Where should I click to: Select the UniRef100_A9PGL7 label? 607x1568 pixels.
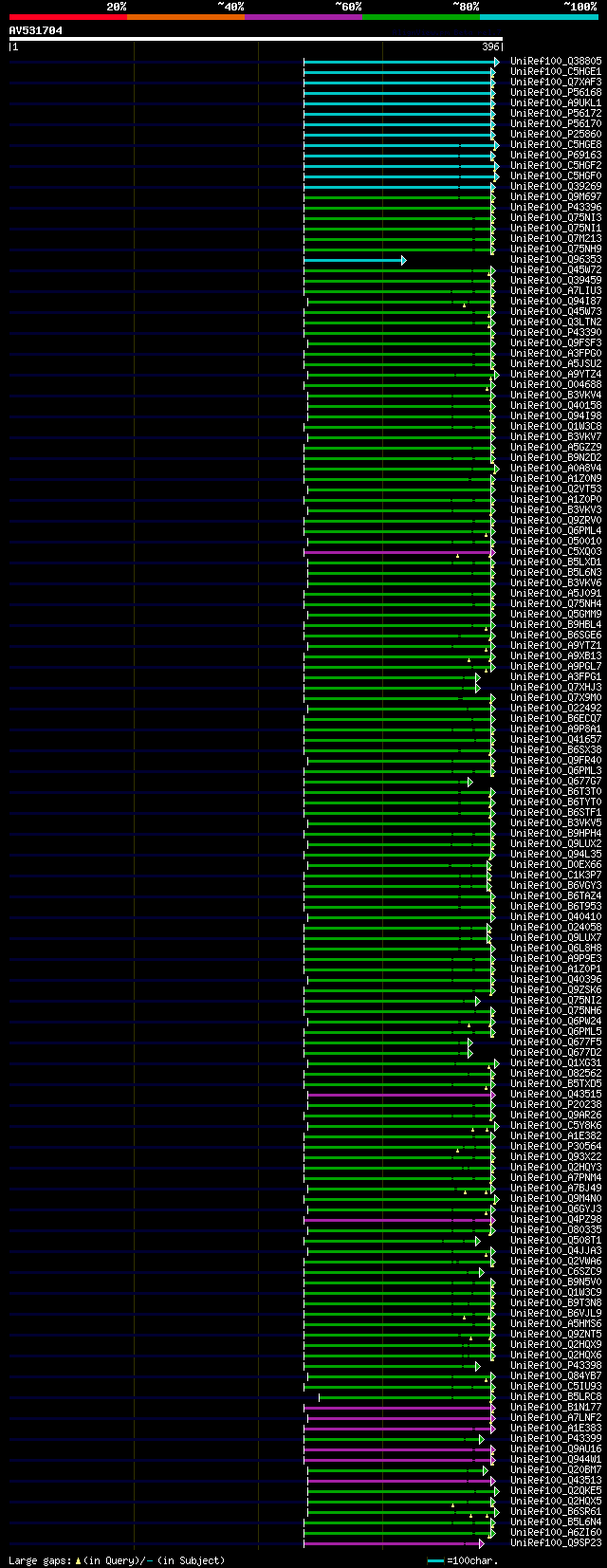(556, 666)
